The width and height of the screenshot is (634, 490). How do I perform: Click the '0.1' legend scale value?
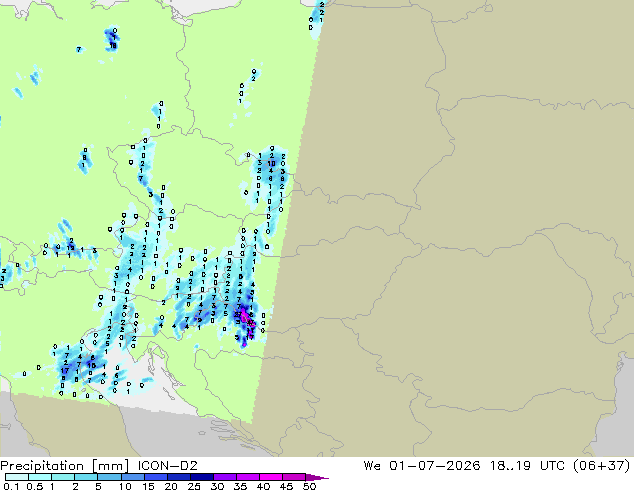click(11, 486)
